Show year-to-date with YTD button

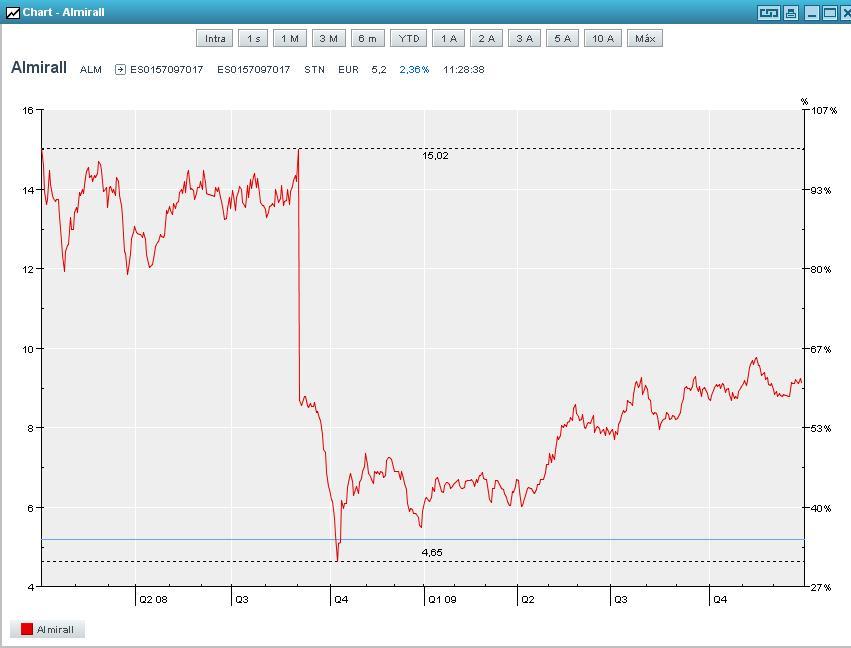click(x=409, y=39)
